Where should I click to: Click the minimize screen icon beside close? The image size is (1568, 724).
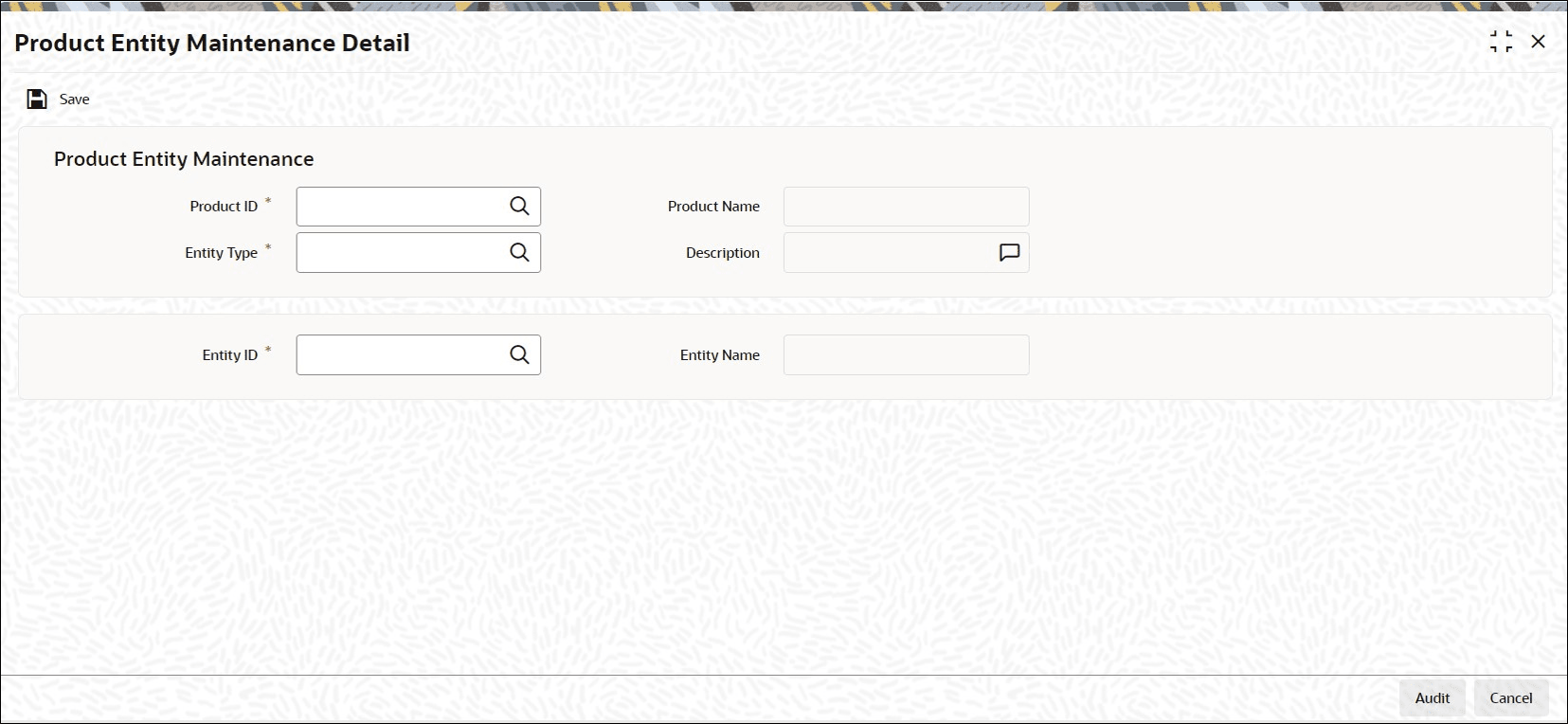(1501, 42)
